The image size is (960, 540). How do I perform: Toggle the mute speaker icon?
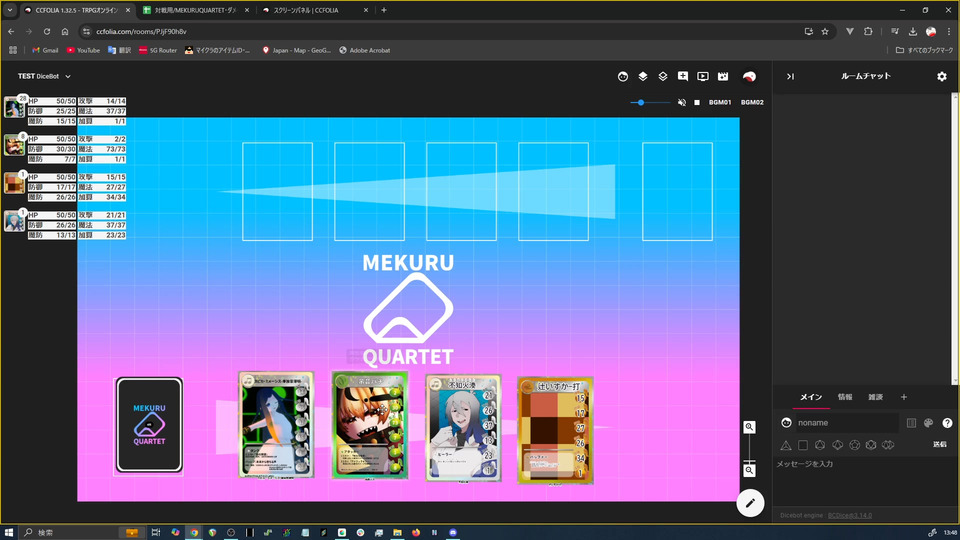click(681, 102)
